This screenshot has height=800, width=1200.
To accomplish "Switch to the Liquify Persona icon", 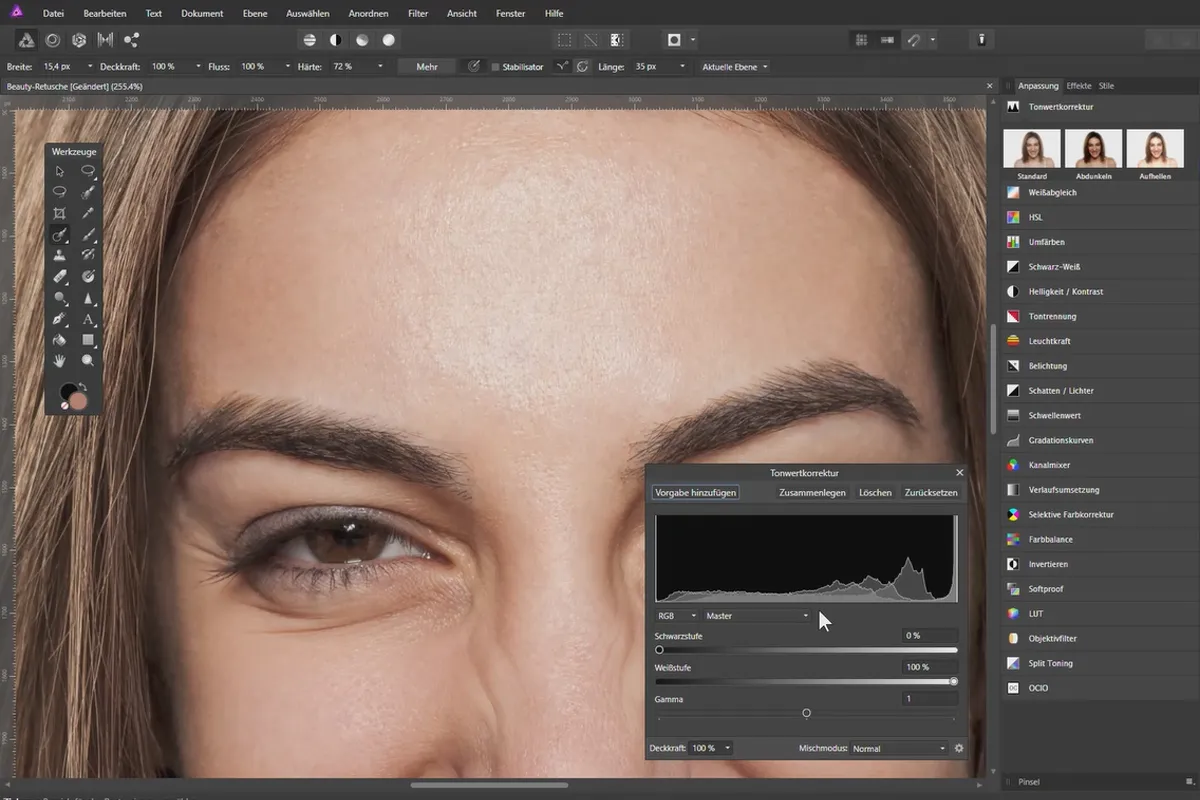I will [52, 40].
